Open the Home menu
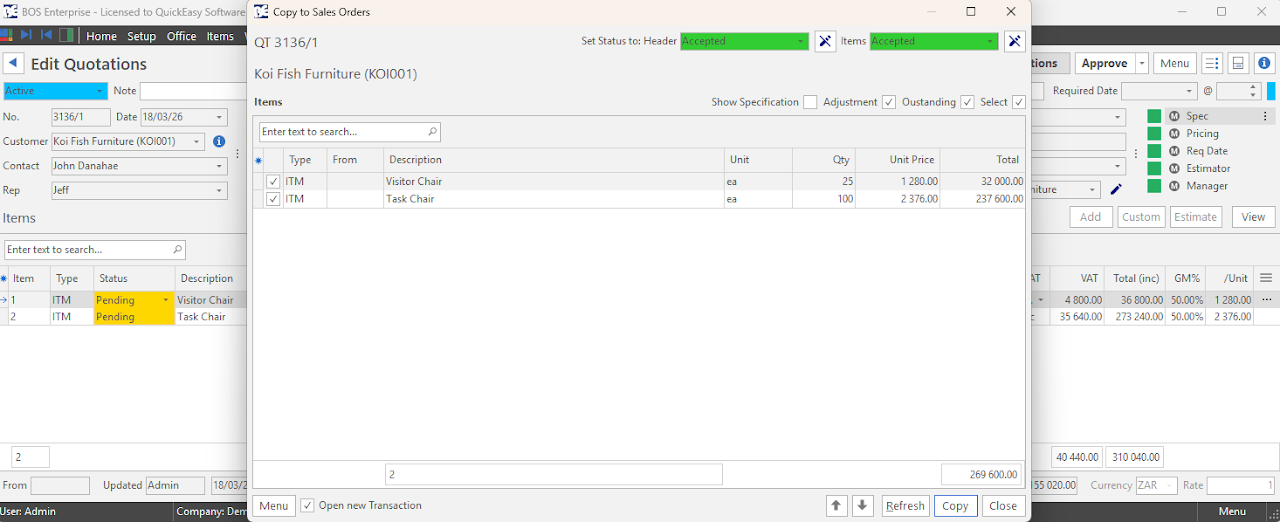 pos(101,36)
